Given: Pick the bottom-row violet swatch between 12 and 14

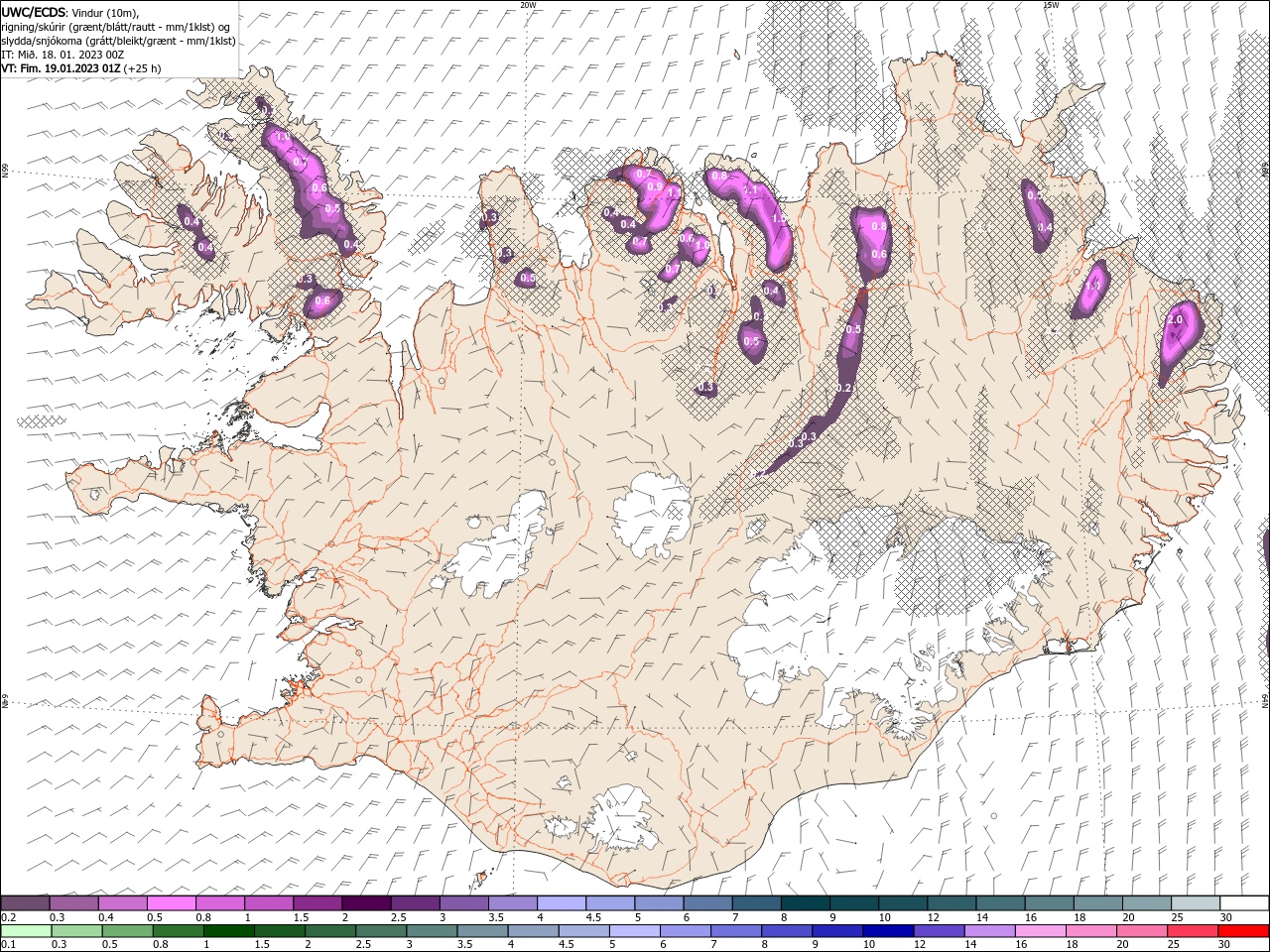Looking at the screenshot, I should [938, 931].
